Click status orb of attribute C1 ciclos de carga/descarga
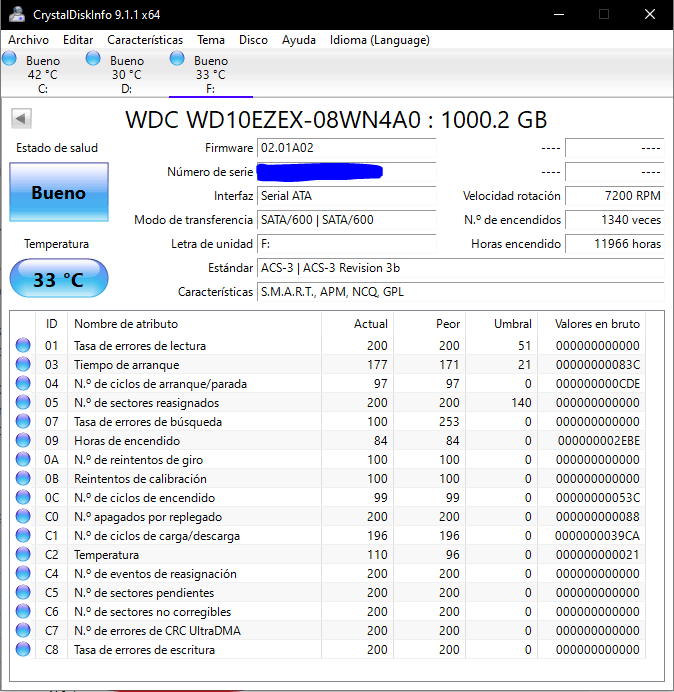Image resolution: width=674 pixels, height=692 pixels. pos(23,535)
